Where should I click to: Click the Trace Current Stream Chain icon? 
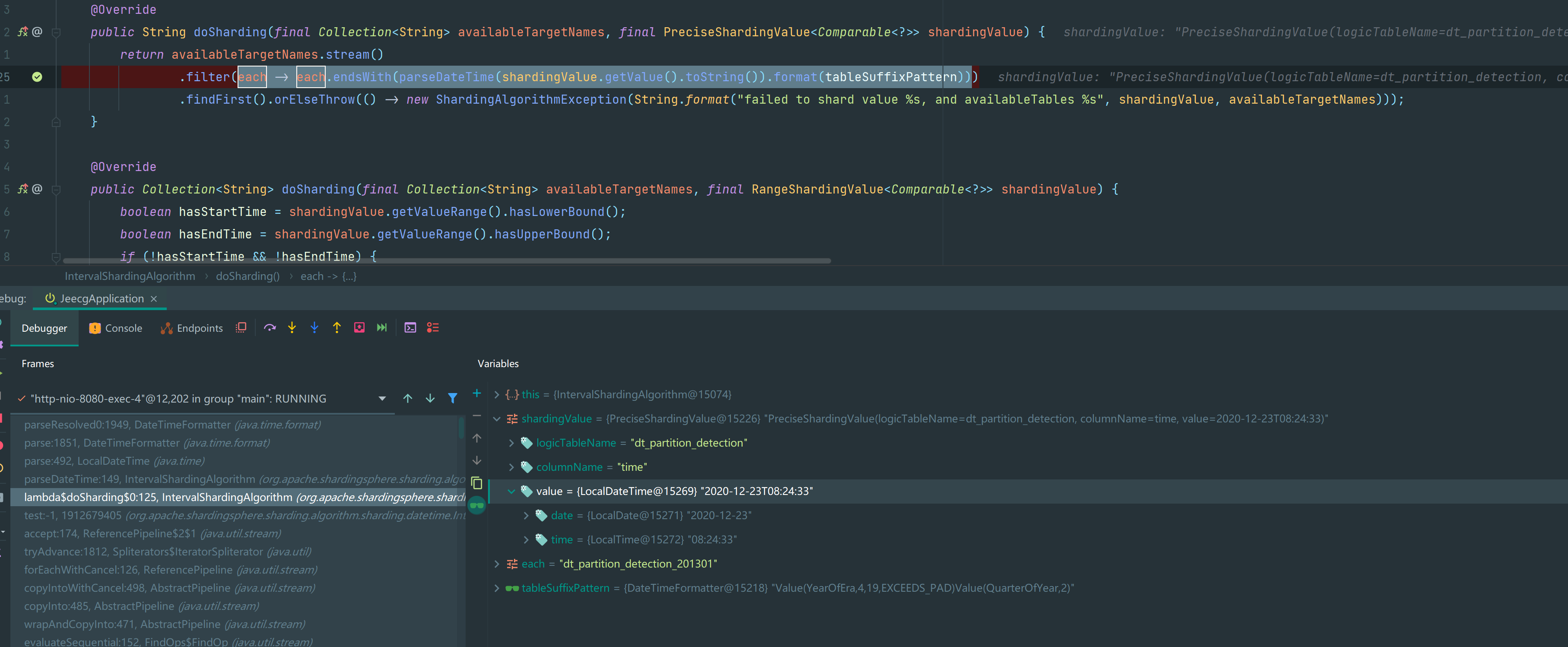coord(433,327)
